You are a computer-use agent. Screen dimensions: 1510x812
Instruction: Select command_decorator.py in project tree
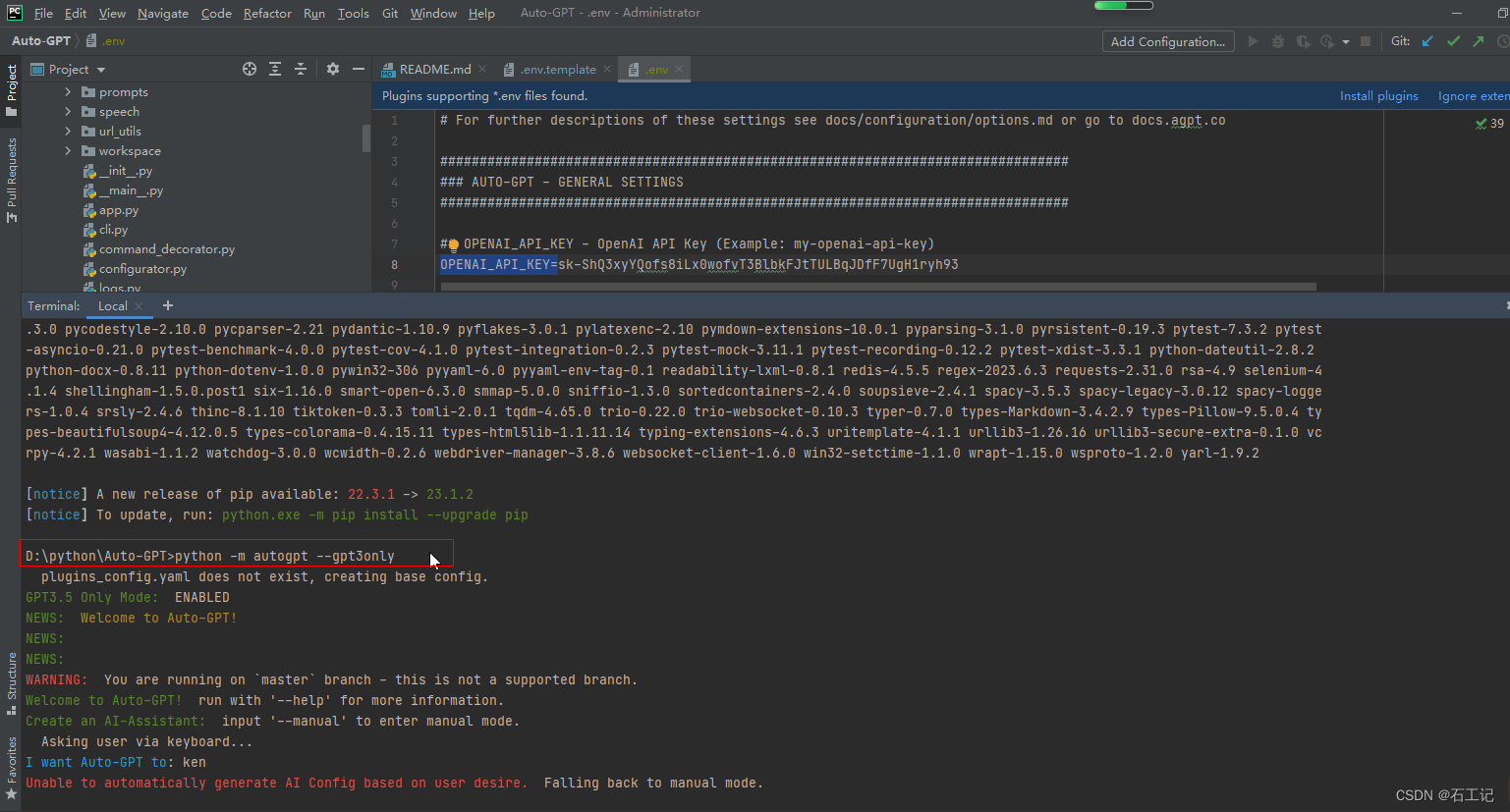click(x=159, y=249)
